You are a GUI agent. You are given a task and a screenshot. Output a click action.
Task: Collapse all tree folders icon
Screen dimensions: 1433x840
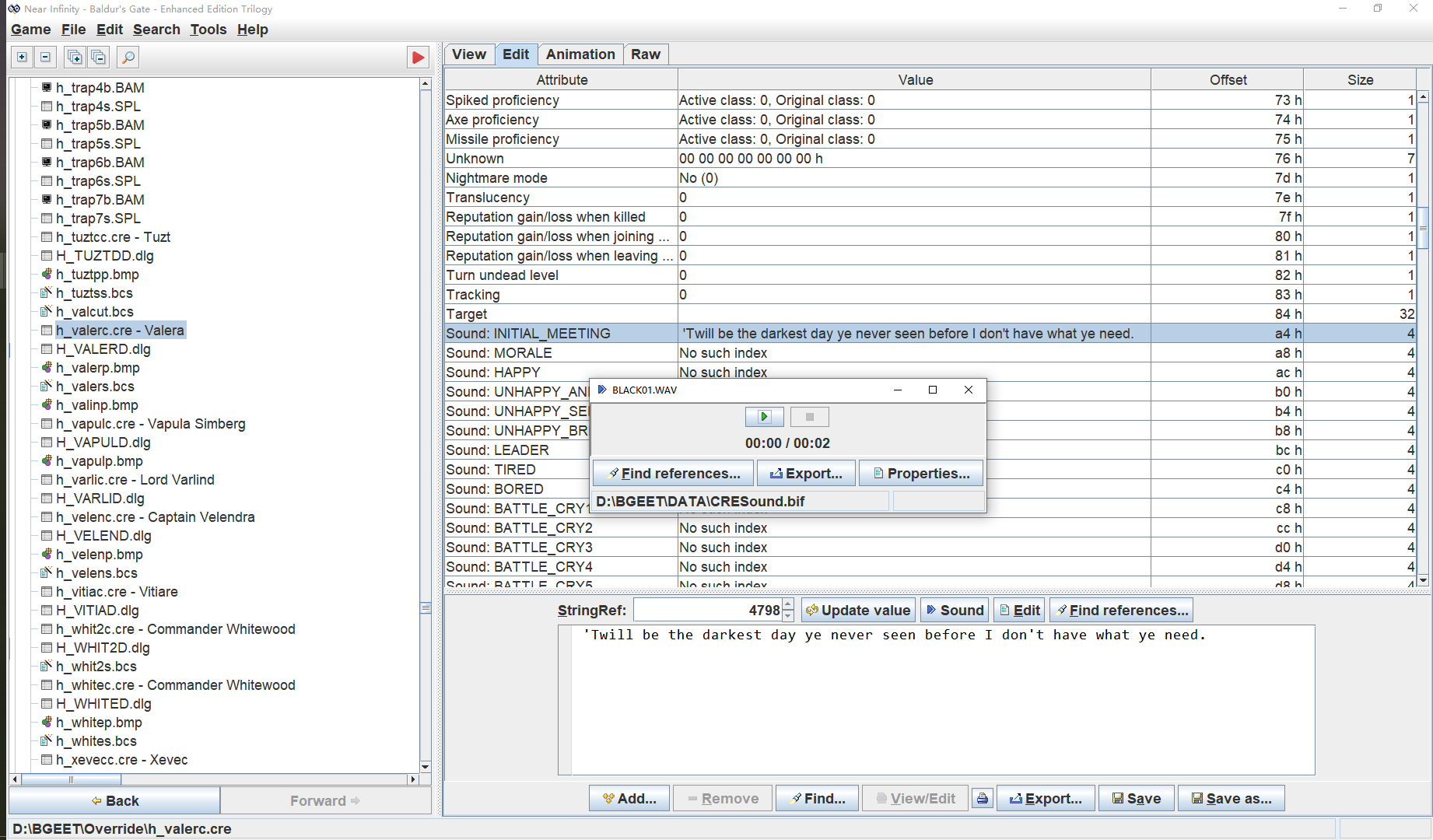click(99, 57)
